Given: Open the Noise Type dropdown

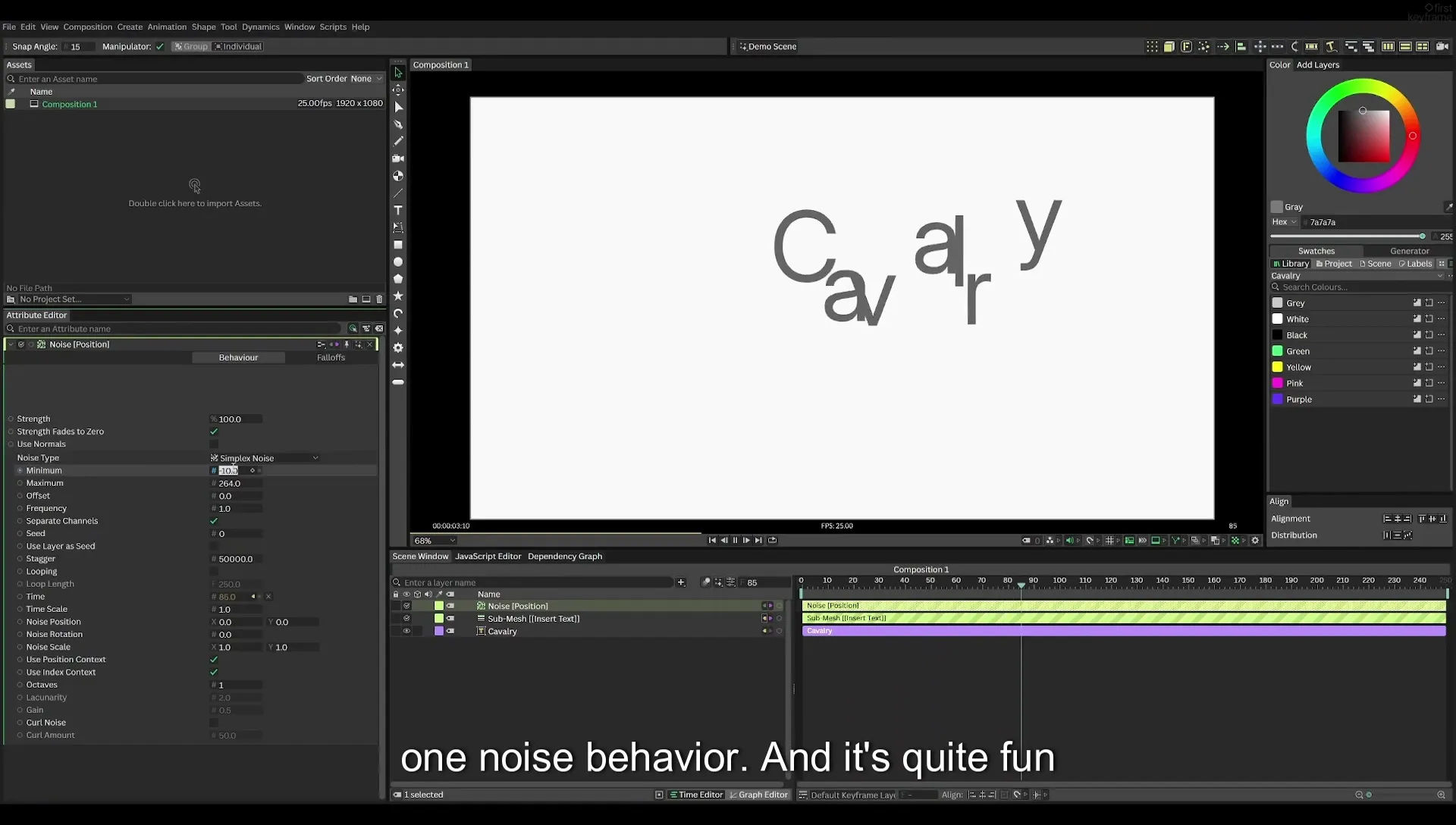Looking at the screenshot, I should pos(265,458).
